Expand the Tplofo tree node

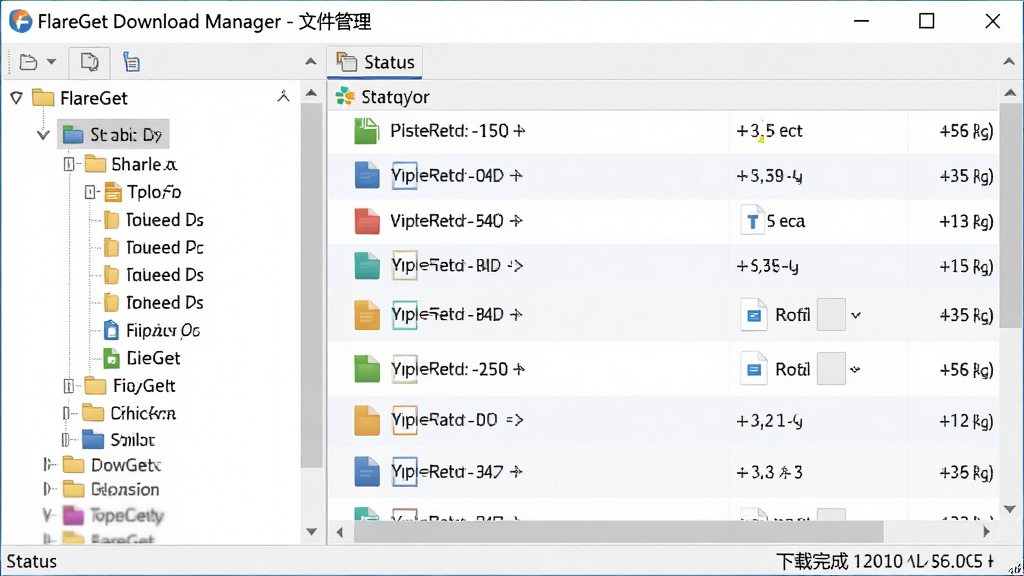(90, 192)
